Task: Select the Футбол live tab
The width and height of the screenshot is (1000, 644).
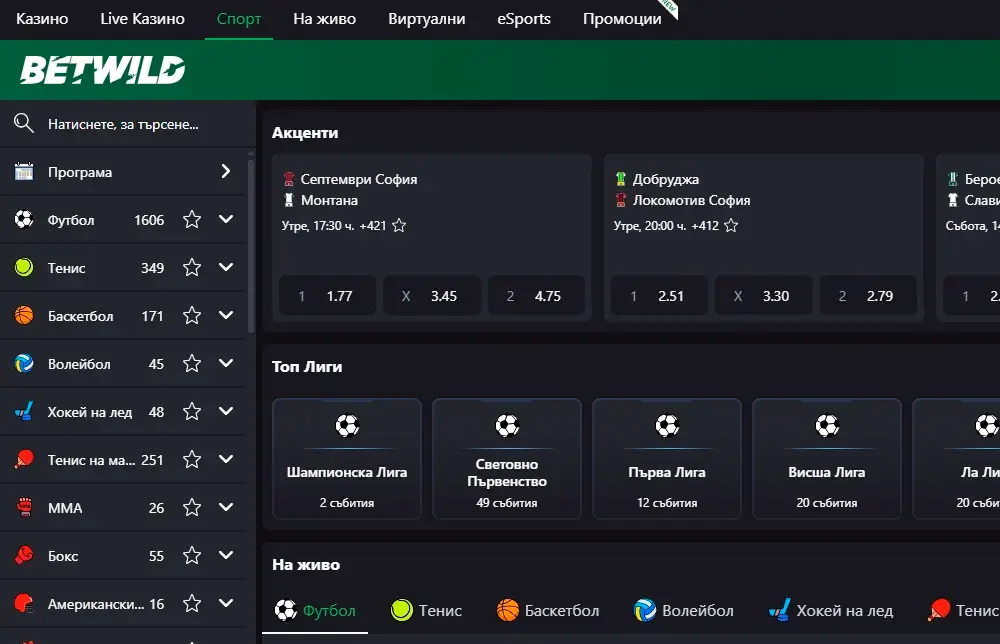Action: [x=315, y=610]
